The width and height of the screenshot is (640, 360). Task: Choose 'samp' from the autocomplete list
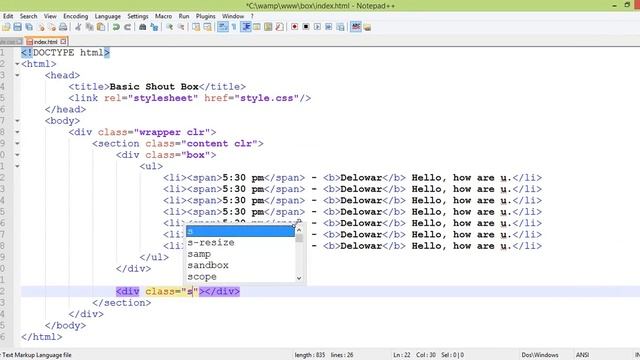240,254
